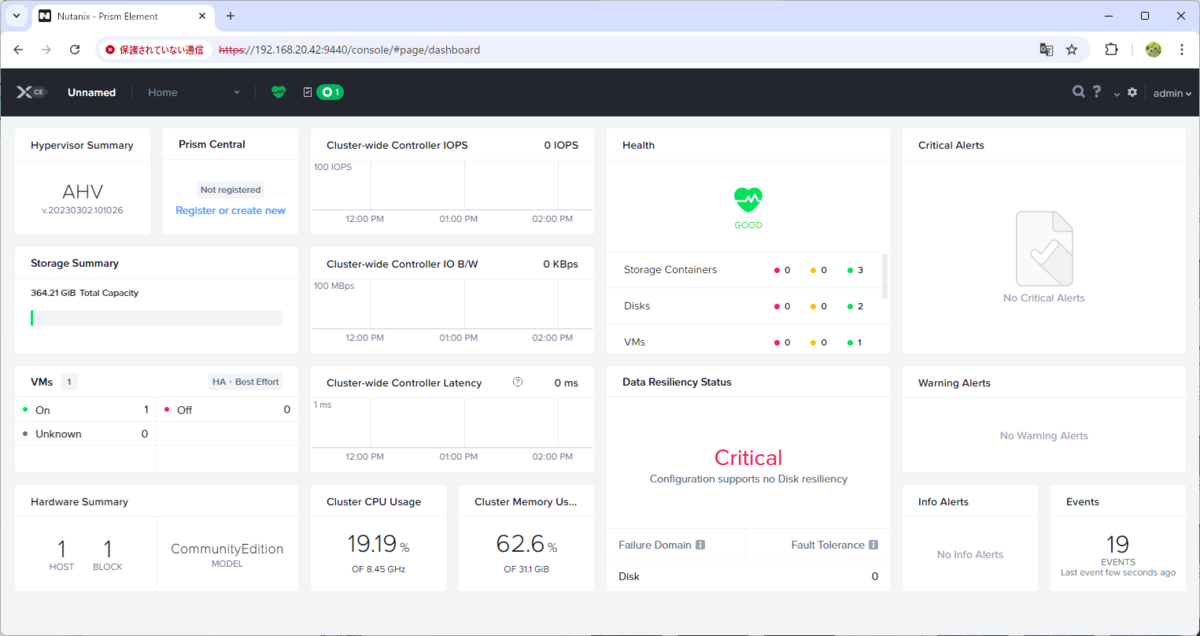Close the Nutanix - Prism Element tab
The height and width of the screenshot is (636, 1200).
coord(203,16)
